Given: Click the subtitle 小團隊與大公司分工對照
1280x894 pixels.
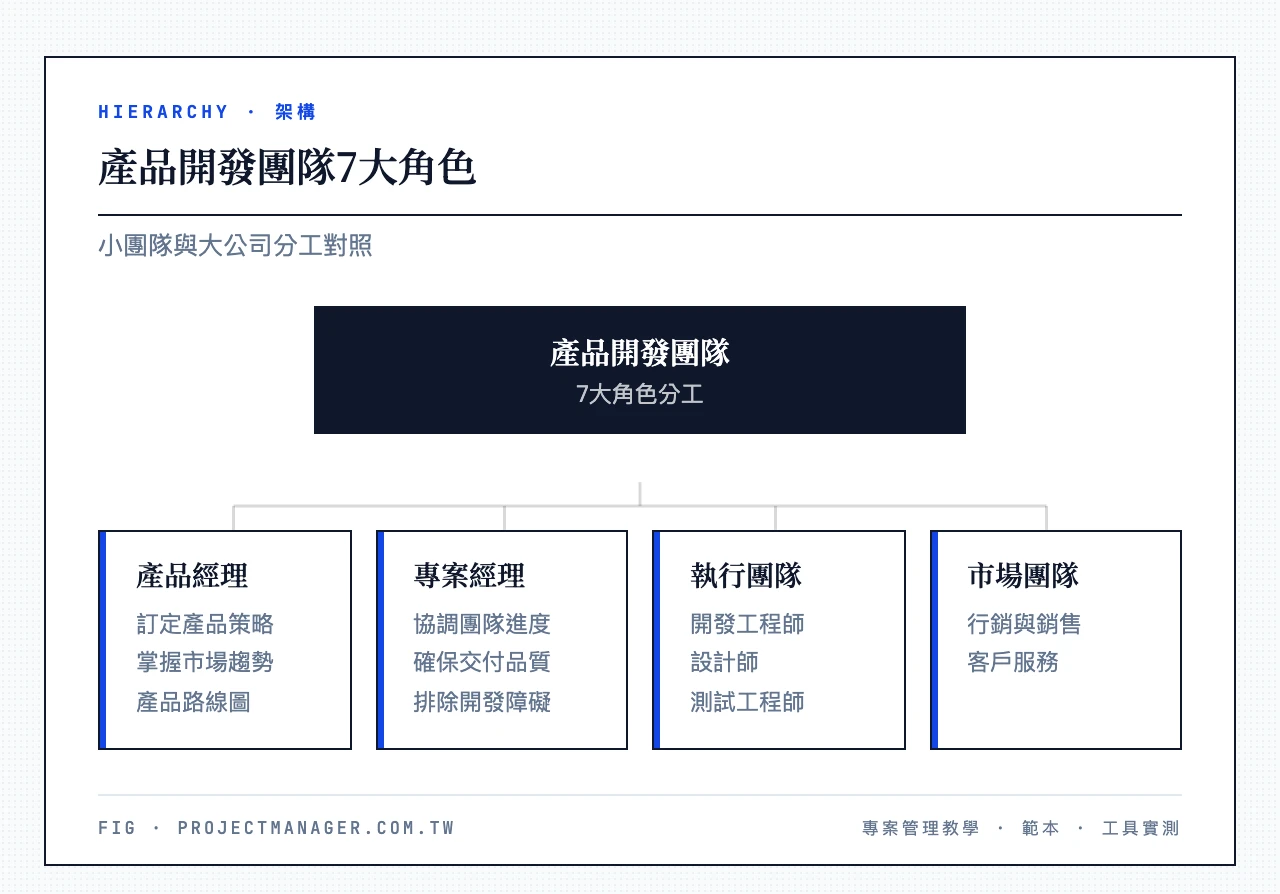Looking at the screenshot, I should (235, 245).
